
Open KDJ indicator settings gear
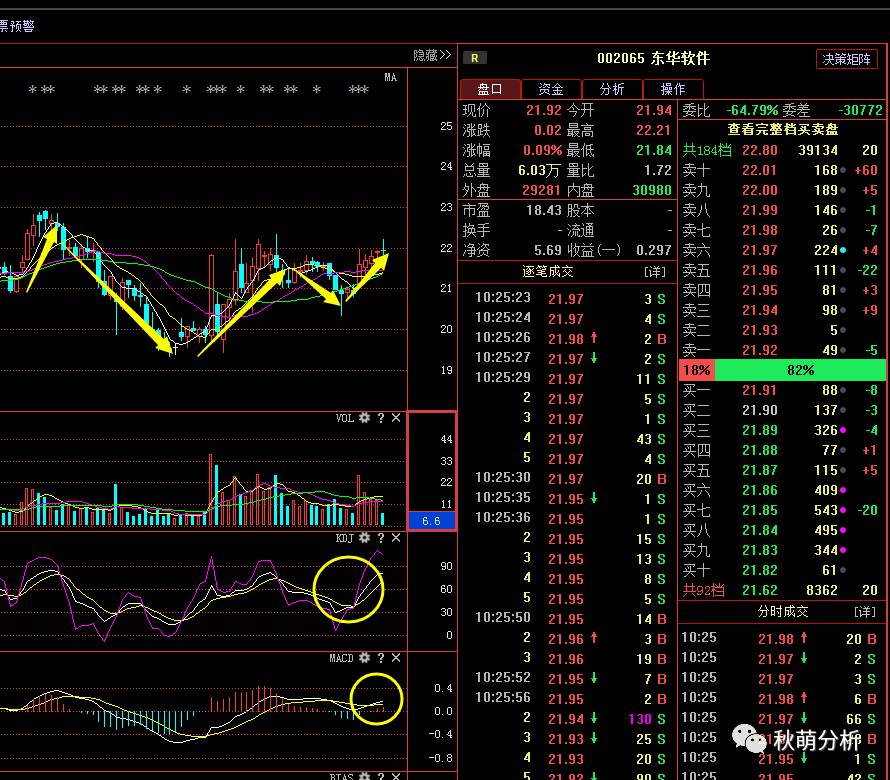click(364, 538)
